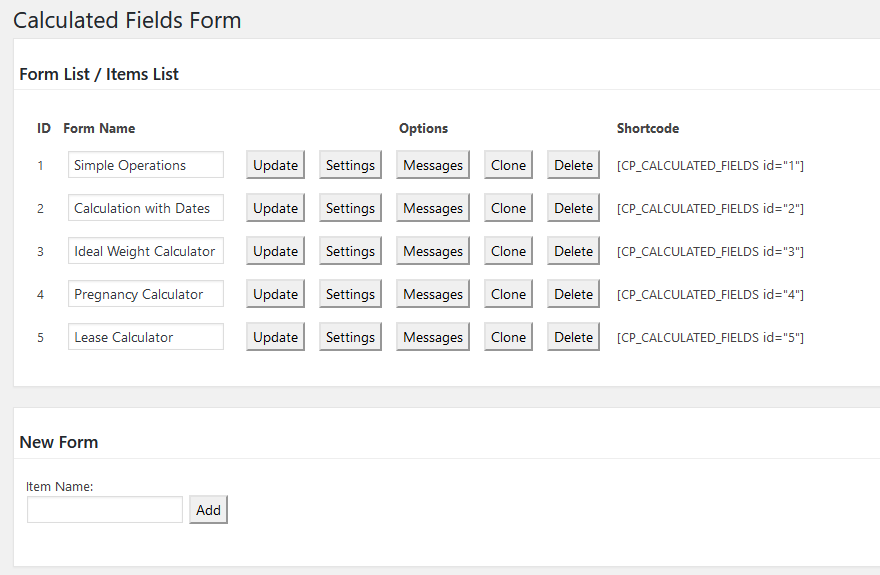The image size is (880, 575).
Task: Delete the Pregnancy Calculator form
Action: point(573,295)
